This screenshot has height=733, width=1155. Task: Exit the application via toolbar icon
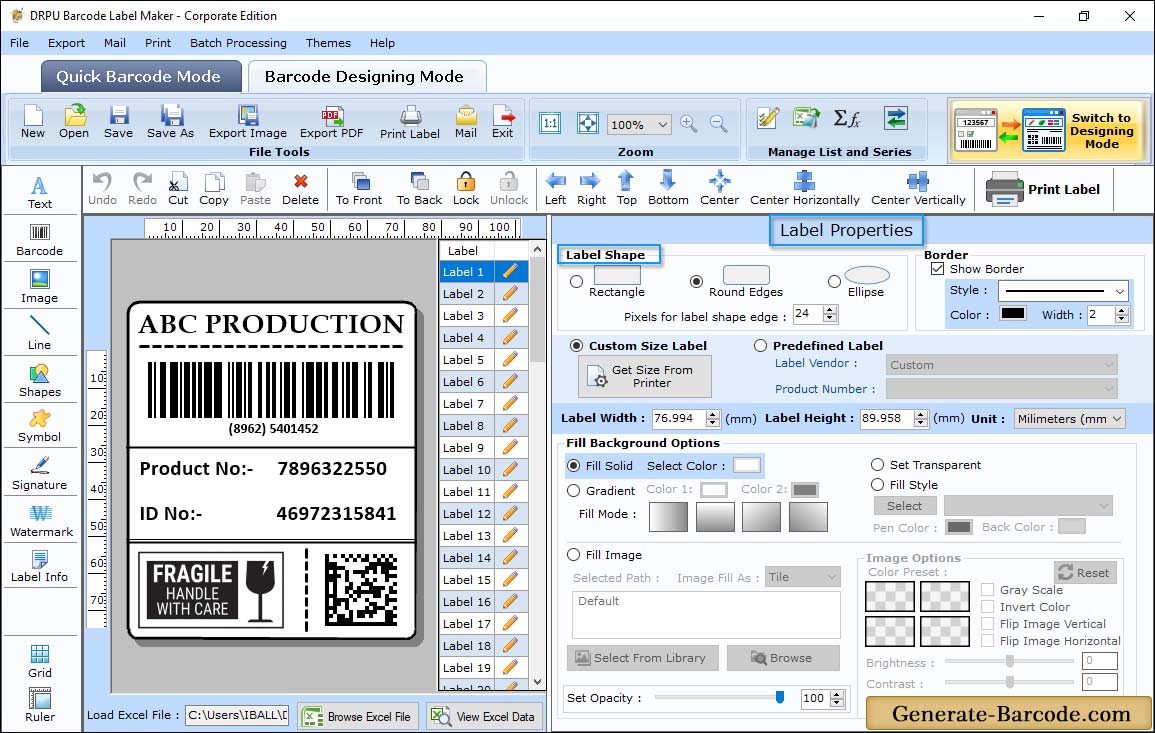(503, 122)
